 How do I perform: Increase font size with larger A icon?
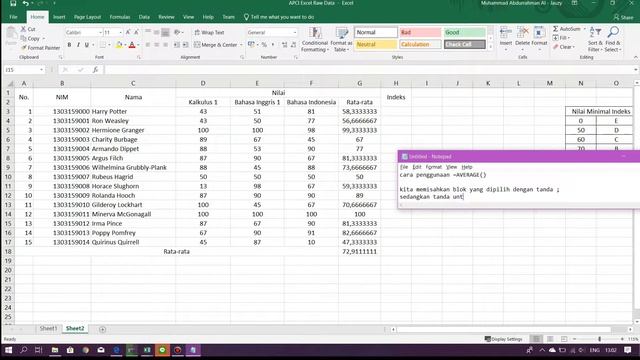tap(128, 32)
